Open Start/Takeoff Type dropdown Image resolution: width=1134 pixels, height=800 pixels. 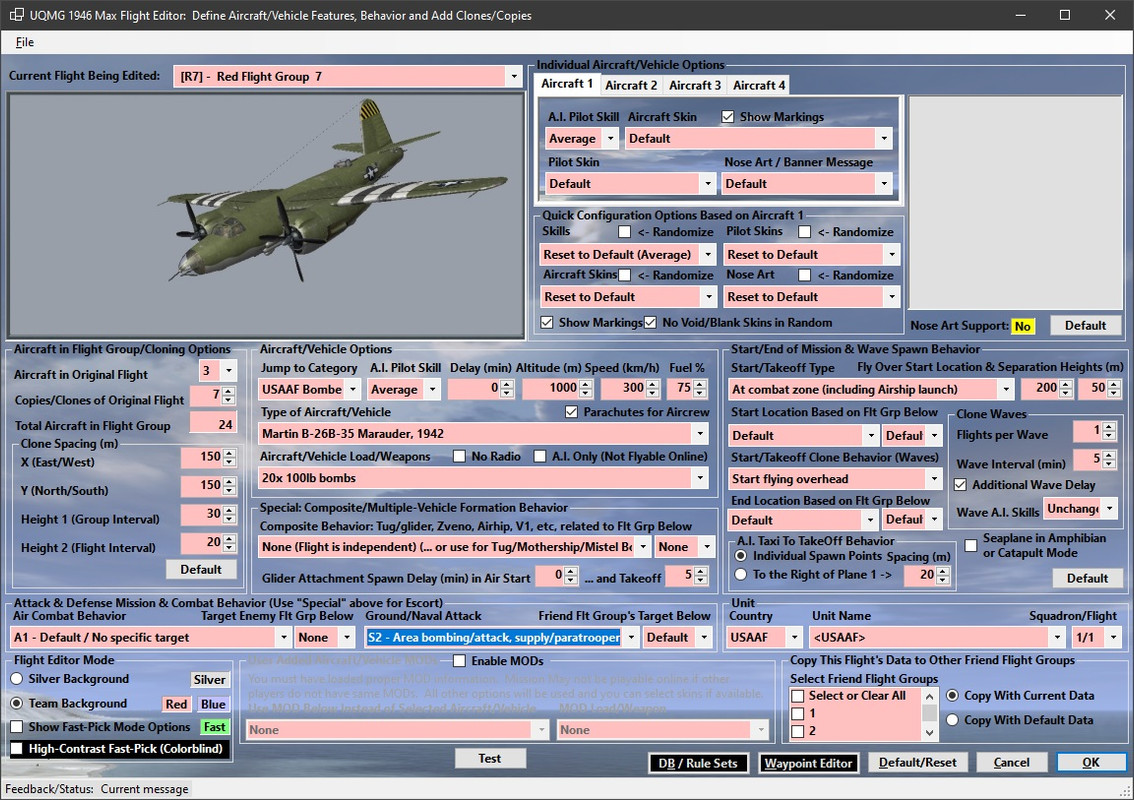pos(1005,389)
